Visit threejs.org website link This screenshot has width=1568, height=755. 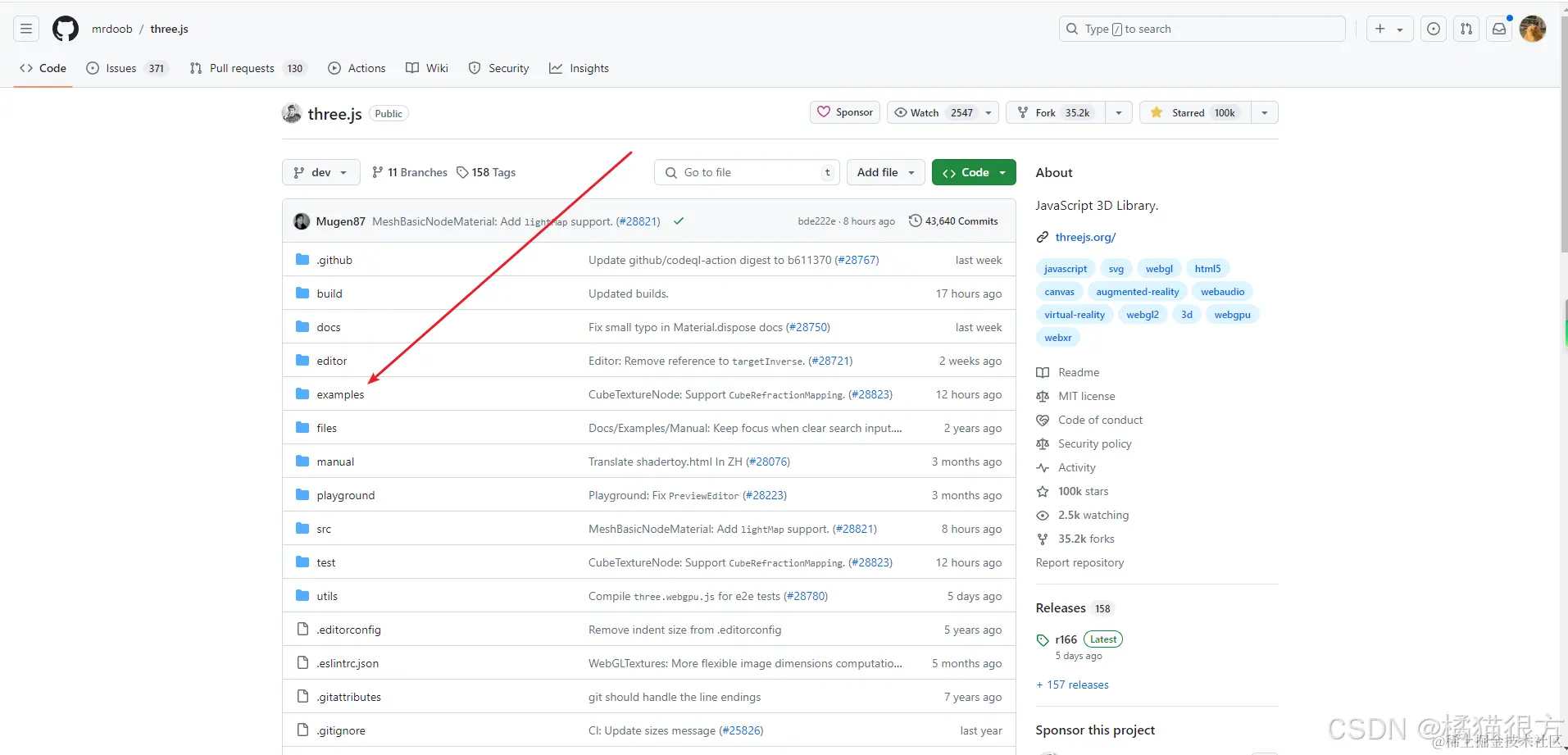click(x=1085, y=237)
